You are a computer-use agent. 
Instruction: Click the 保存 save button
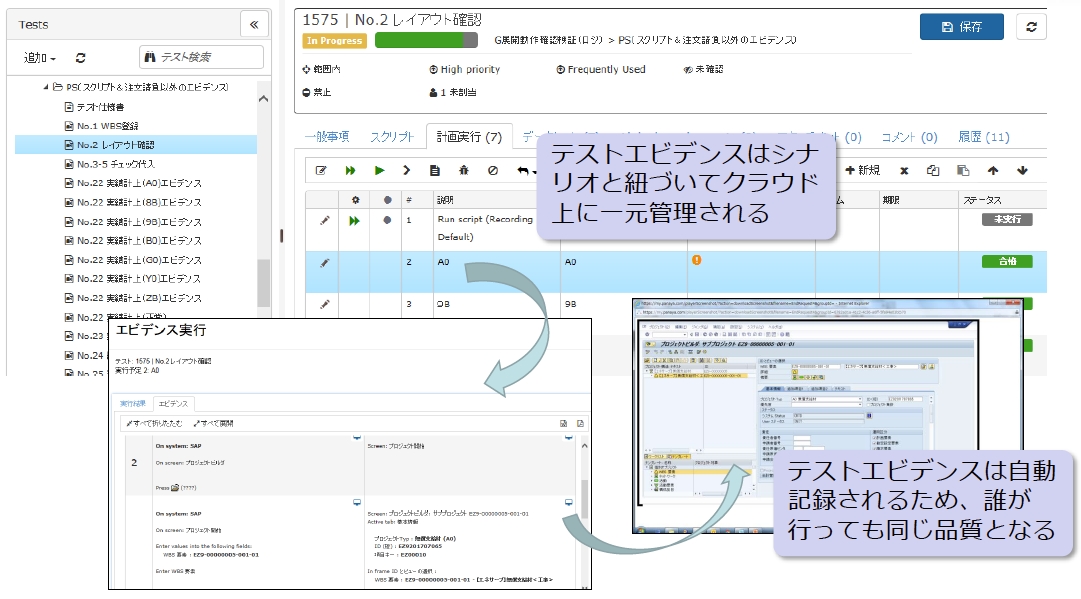pos(961,27)
